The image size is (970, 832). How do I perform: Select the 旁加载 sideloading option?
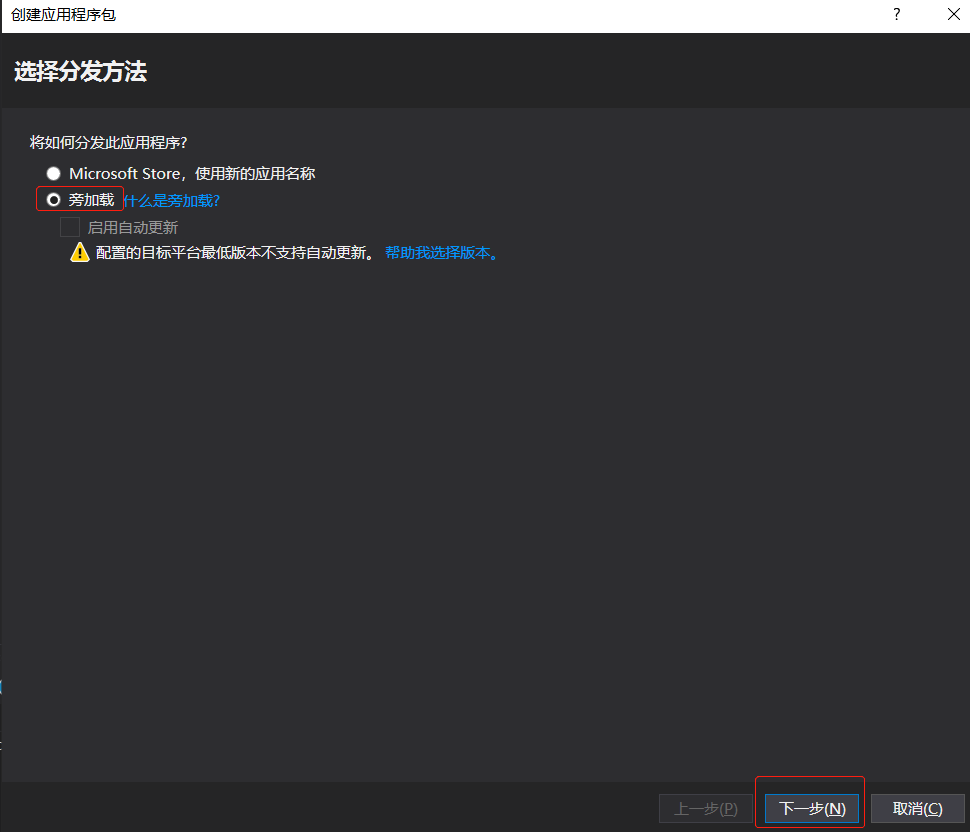coord(53,199)
